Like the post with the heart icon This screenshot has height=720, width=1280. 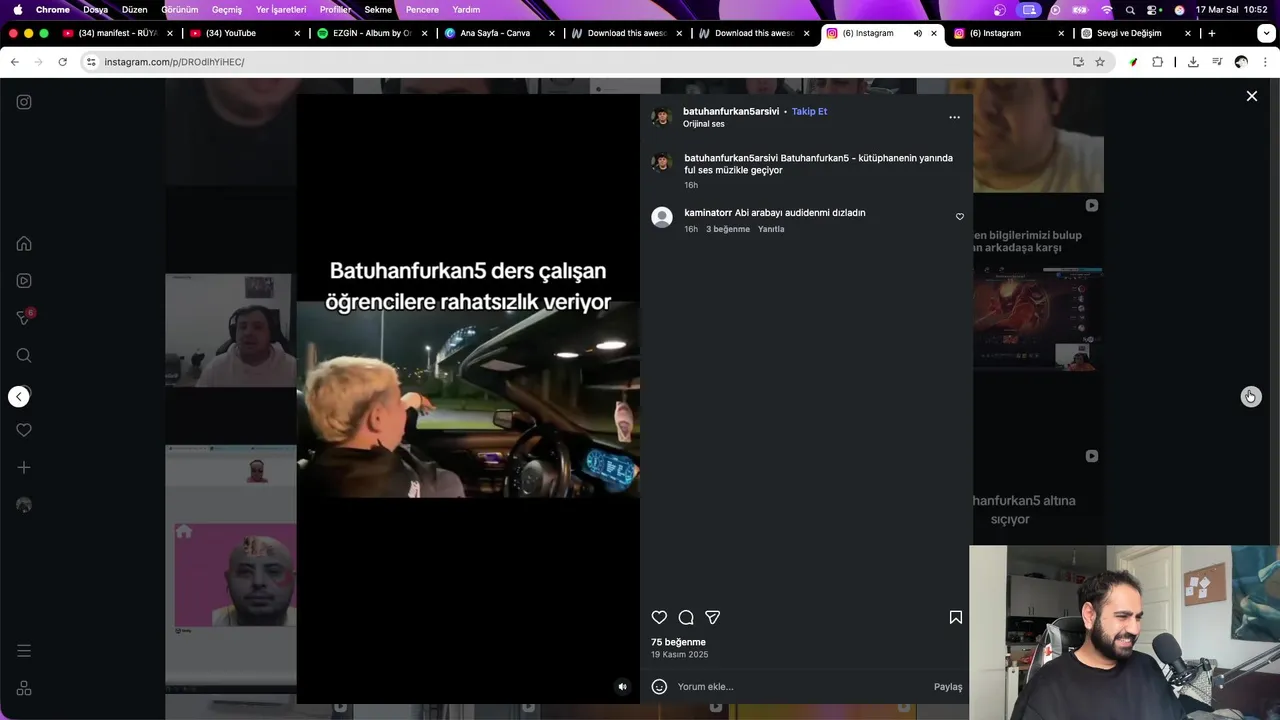659,618
